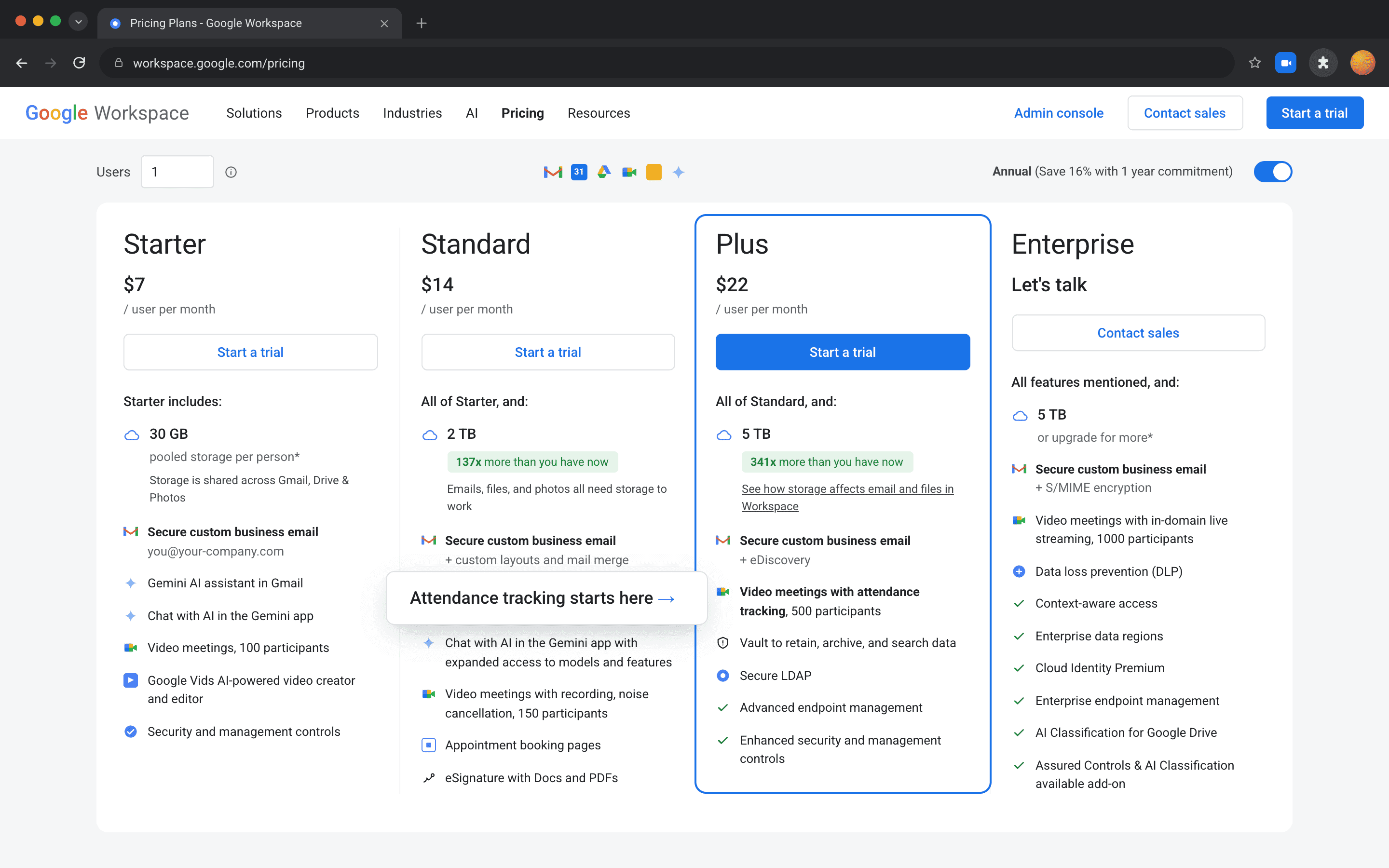This screenshot has height=868, width=1389.
Task: Click the 341x more than you have badge
Action: [827, 461]
